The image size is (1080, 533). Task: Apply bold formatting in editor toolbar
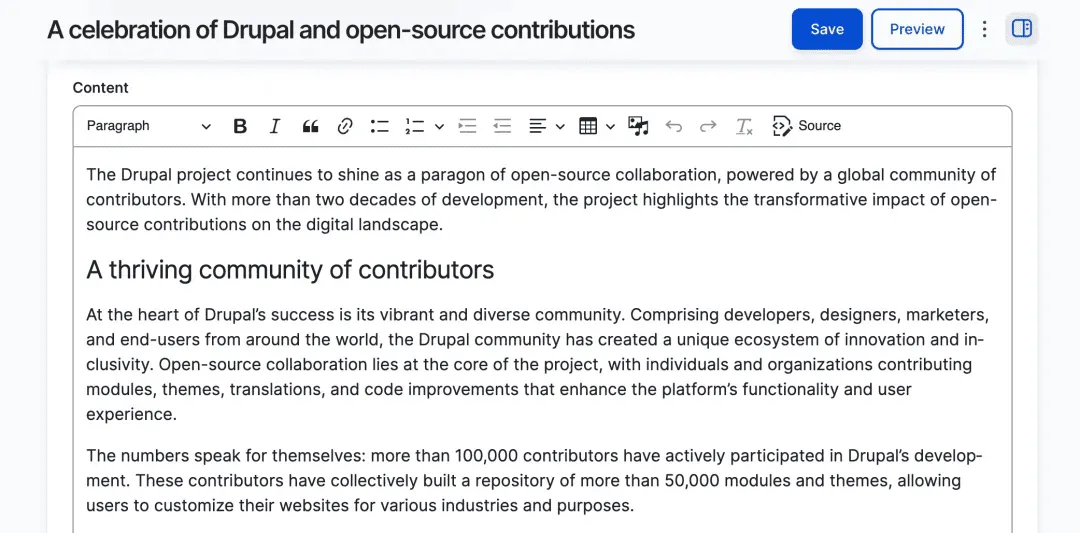pos(240,126)
